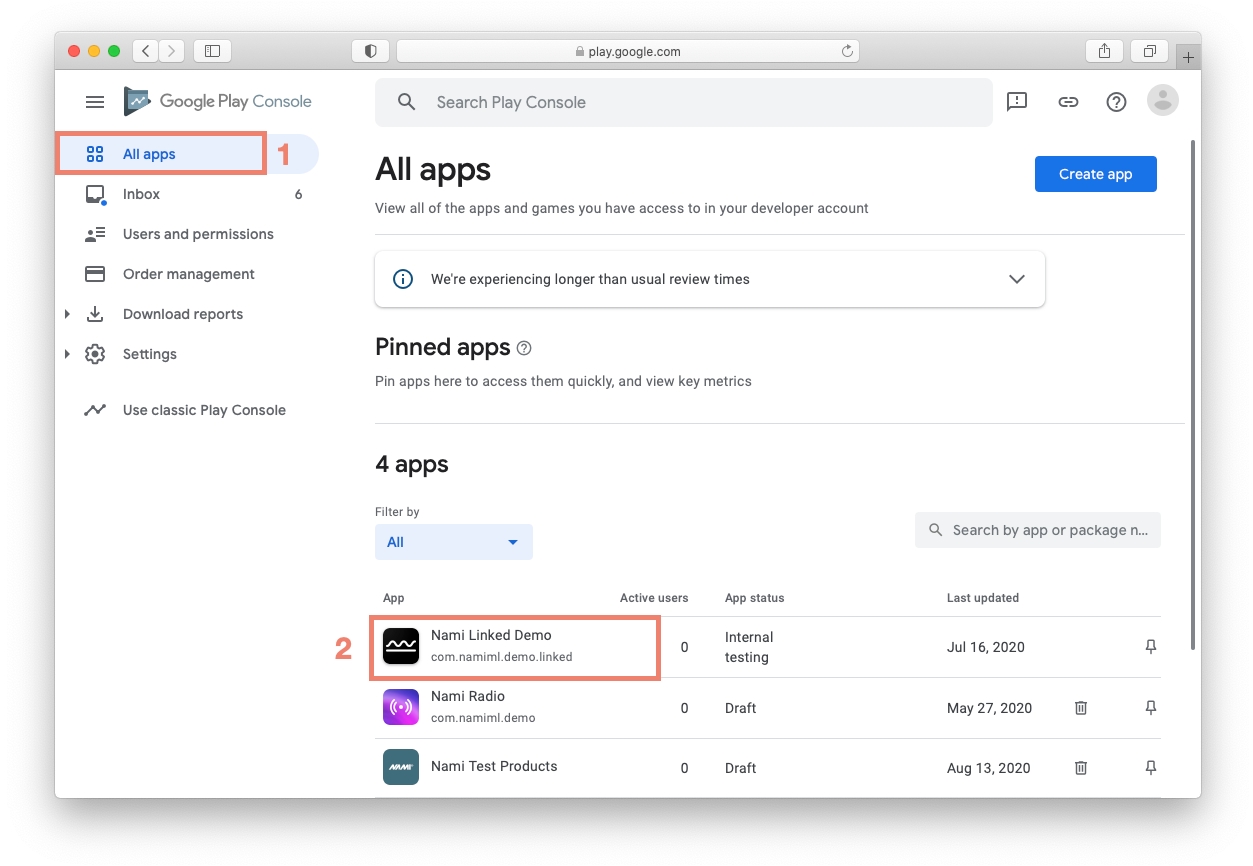
Task: Click the link icon in the header
Action: pyautogui.click(x=1068, y=102)
